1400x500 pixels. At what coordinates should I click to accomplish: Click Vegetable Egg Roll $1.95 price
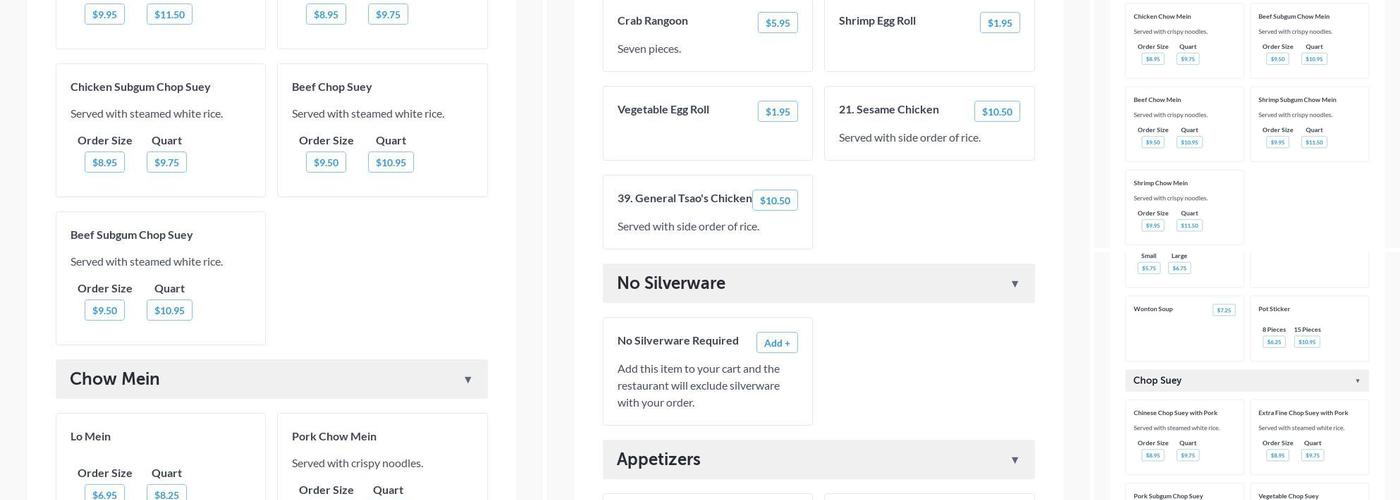click(777, 112)
